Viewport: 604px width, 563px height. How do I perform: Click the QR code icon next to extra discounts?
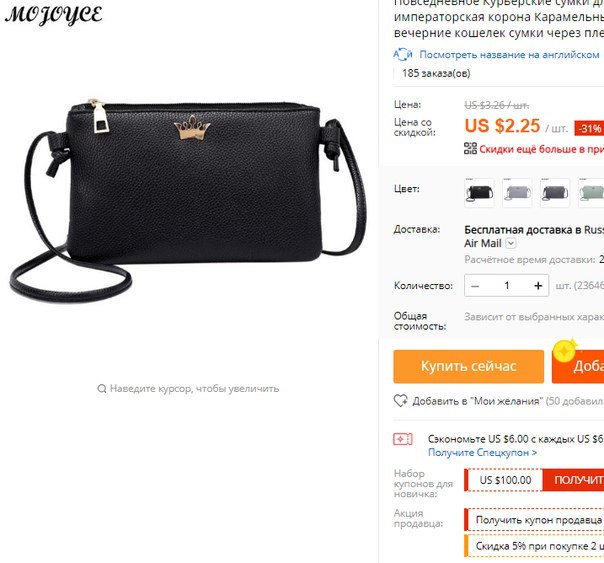coord(470,149)
